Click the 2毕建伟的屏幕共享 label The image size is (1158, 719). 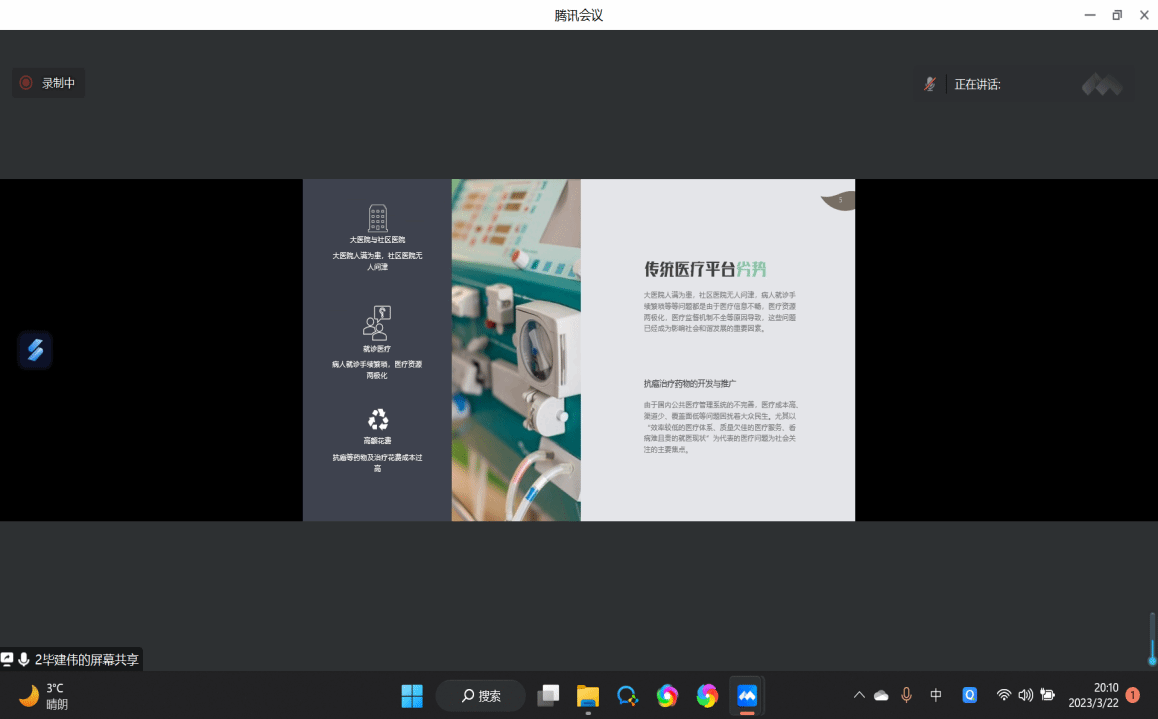[86, 659]
